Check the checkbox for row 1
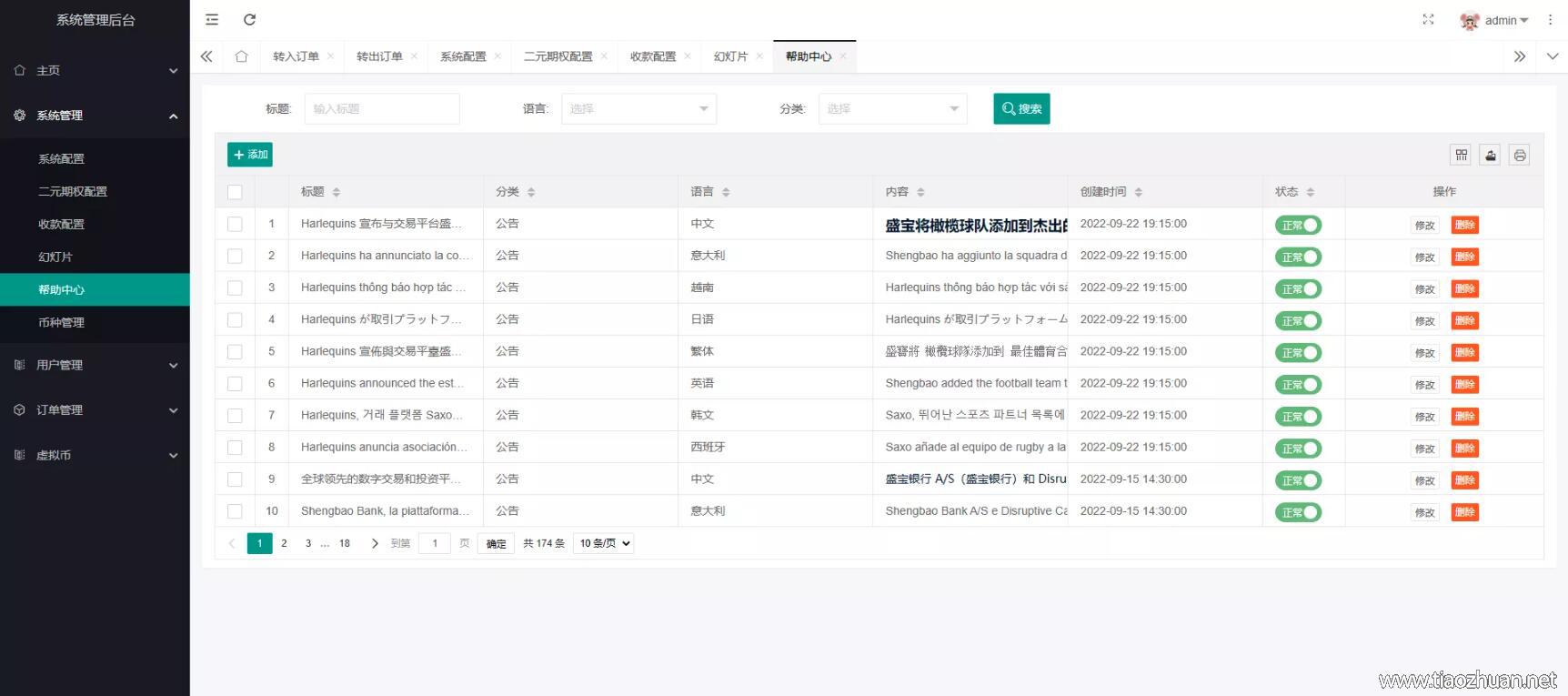1568x696 pixels. [x=235, y=224]
